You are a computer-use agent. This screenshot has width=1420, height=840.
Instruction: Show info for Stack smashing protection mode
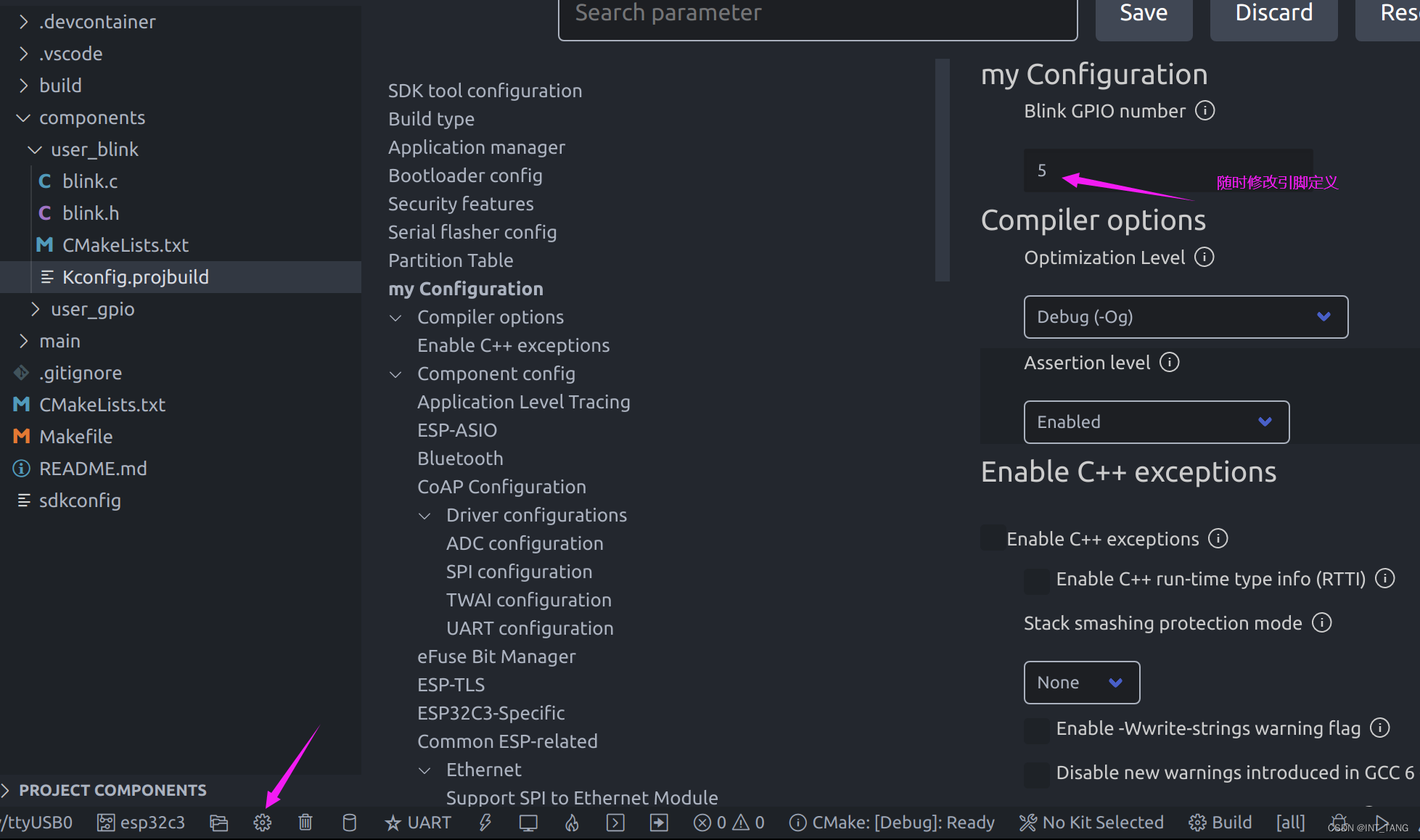(1322, 622)
